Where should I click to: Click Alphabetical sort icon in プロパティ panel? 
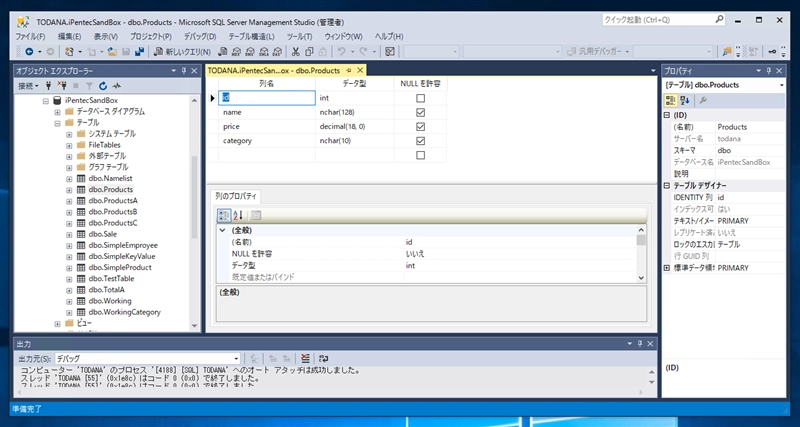[685, 101]
